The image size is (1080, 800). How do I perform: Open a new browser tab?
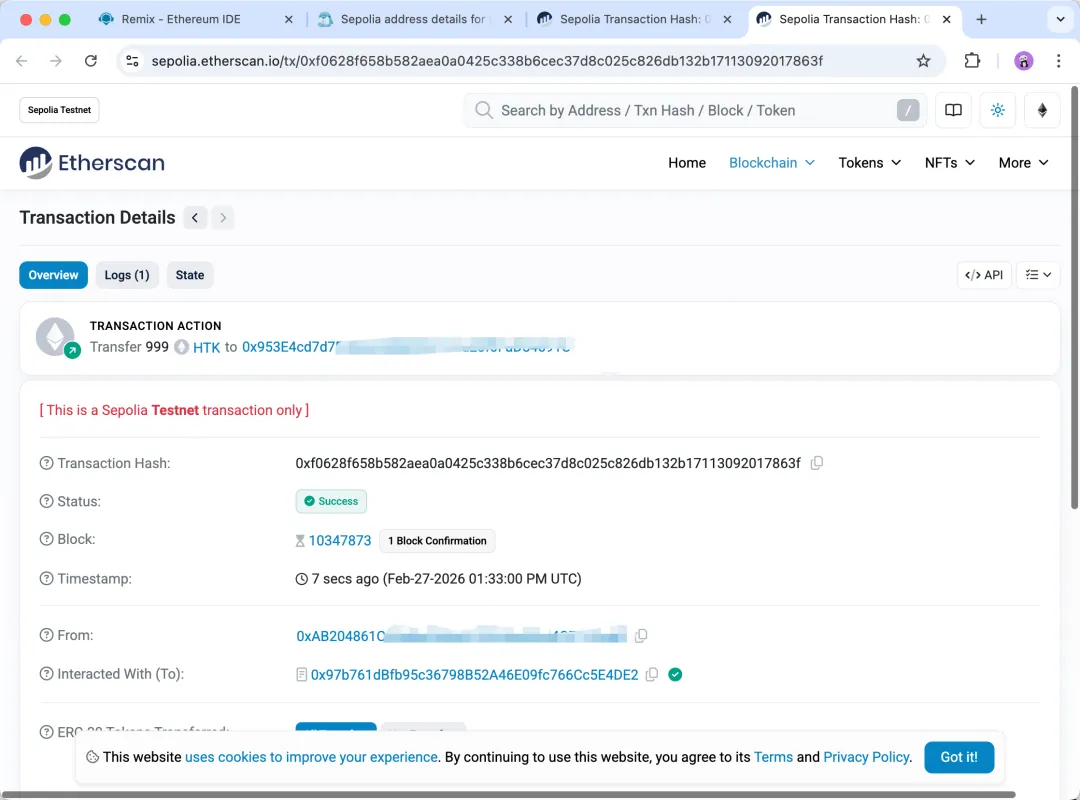[982, 19]
